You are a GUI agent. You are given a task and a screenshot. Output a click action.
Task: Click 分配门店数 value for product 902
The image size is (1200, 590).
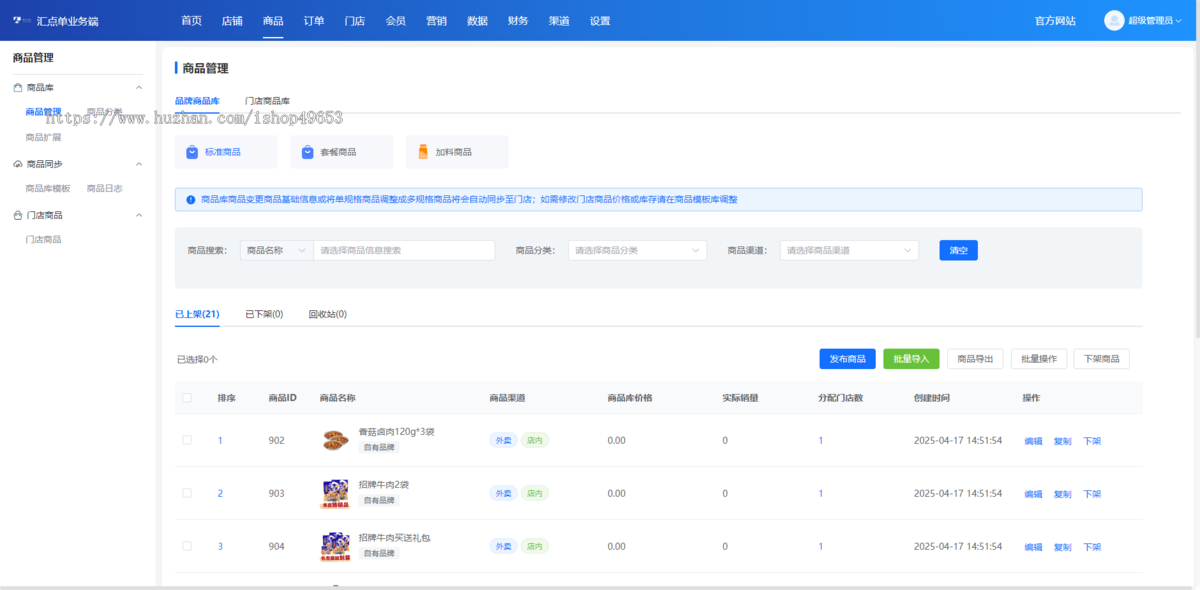[821, 440]
